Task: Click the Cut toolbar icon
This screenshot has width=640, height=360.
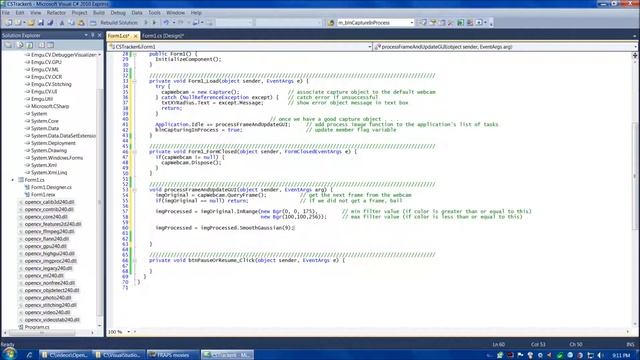Action: click(62, 23)
